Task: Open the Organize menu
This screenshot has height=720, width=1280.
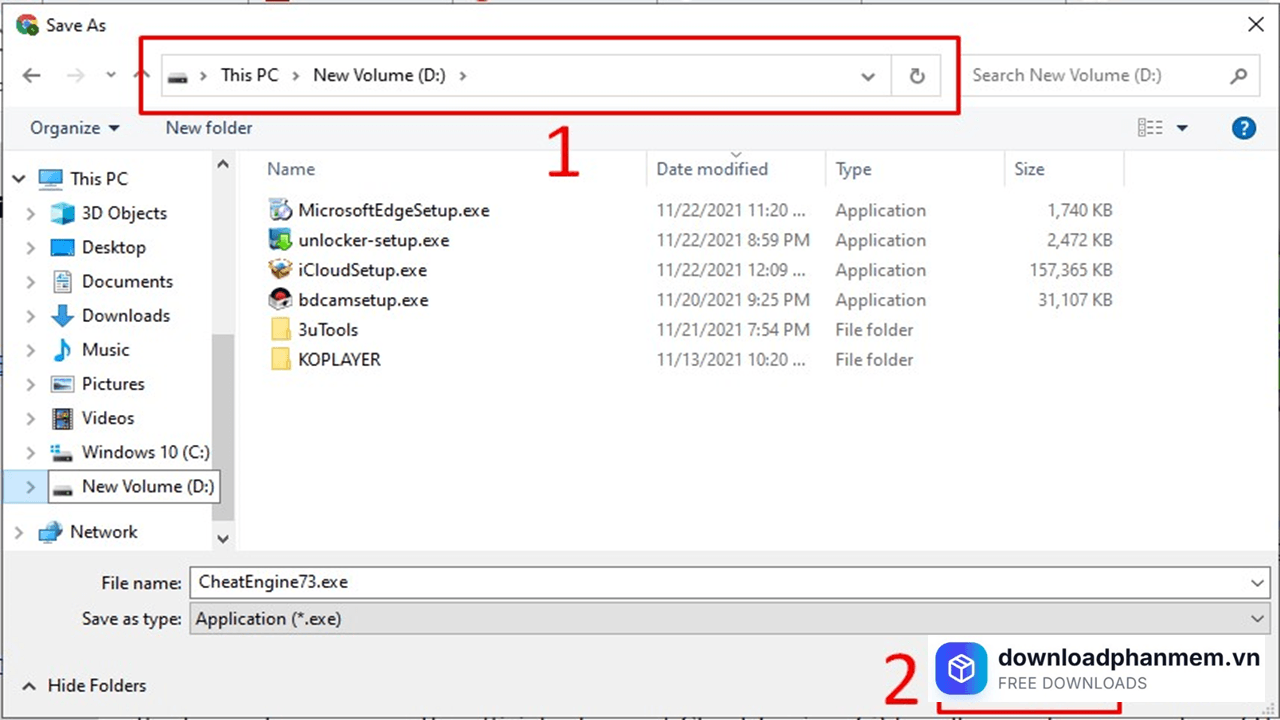Action: tap(75, 128)
